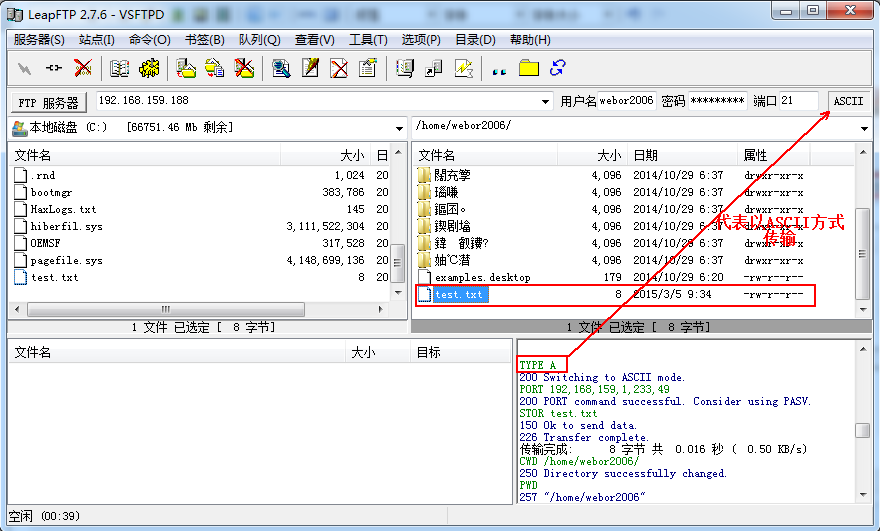Click the connect lightning bolt toolbar icon
880x531 pixels.
25,68
